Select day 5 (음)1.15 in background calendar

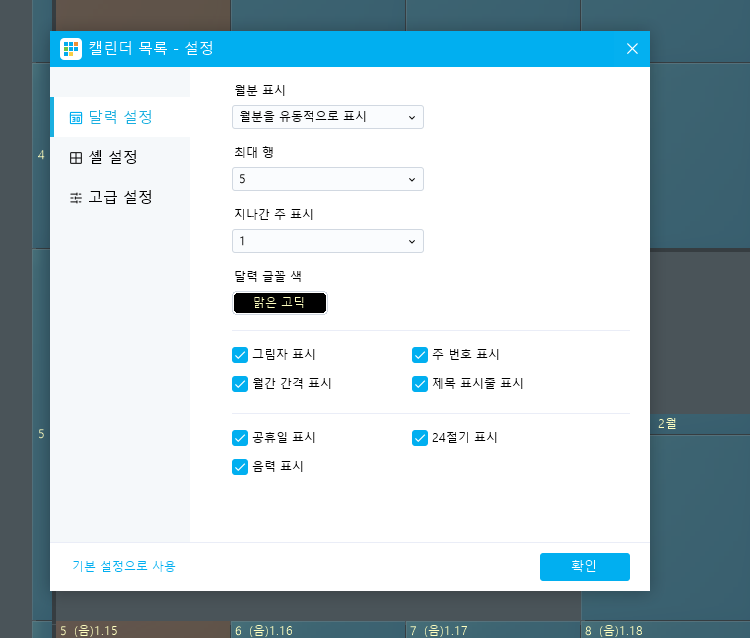pyautogui.click(x=89, y=631)
